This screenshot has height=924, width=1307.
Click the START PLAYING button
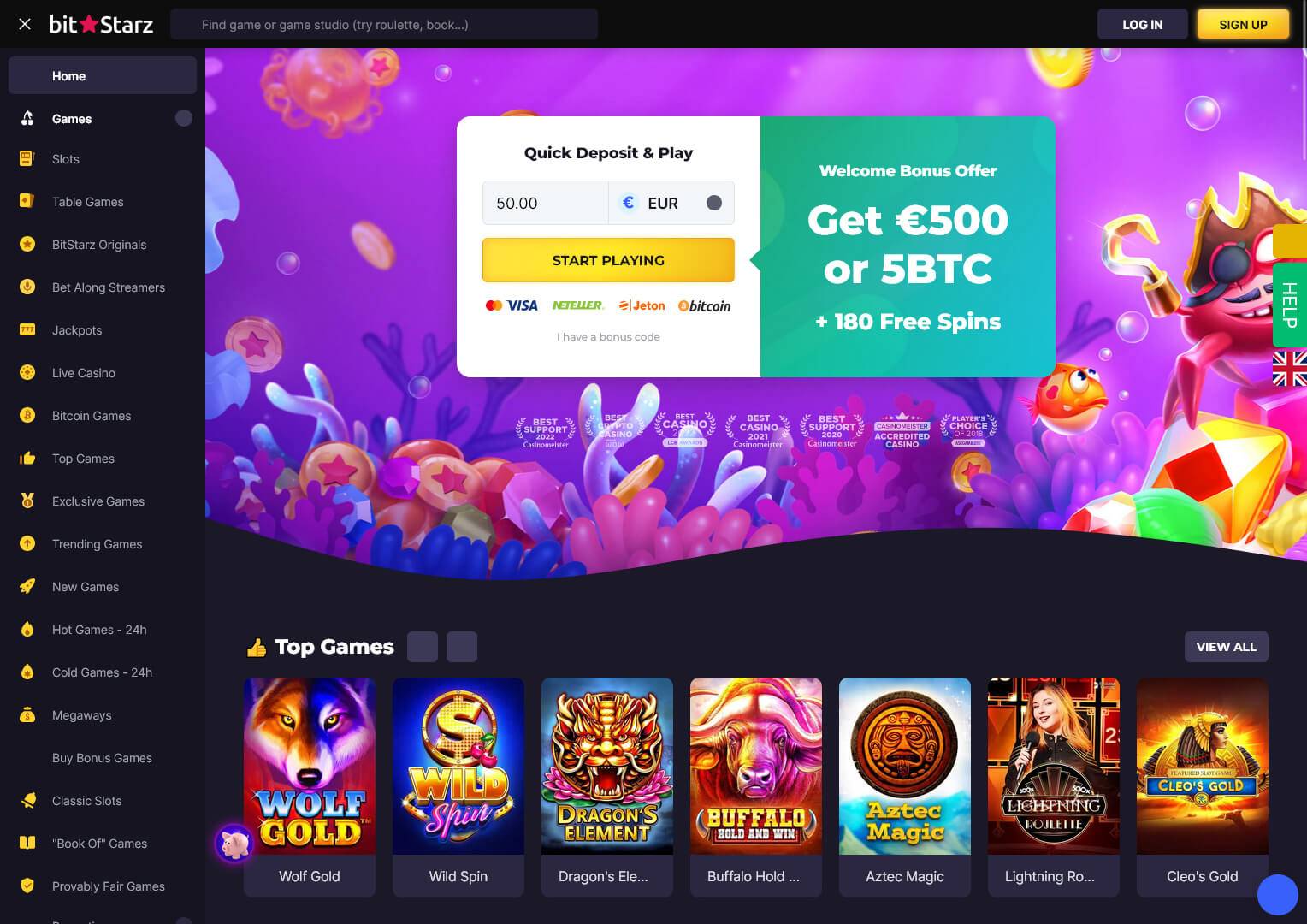pos(608,260)
